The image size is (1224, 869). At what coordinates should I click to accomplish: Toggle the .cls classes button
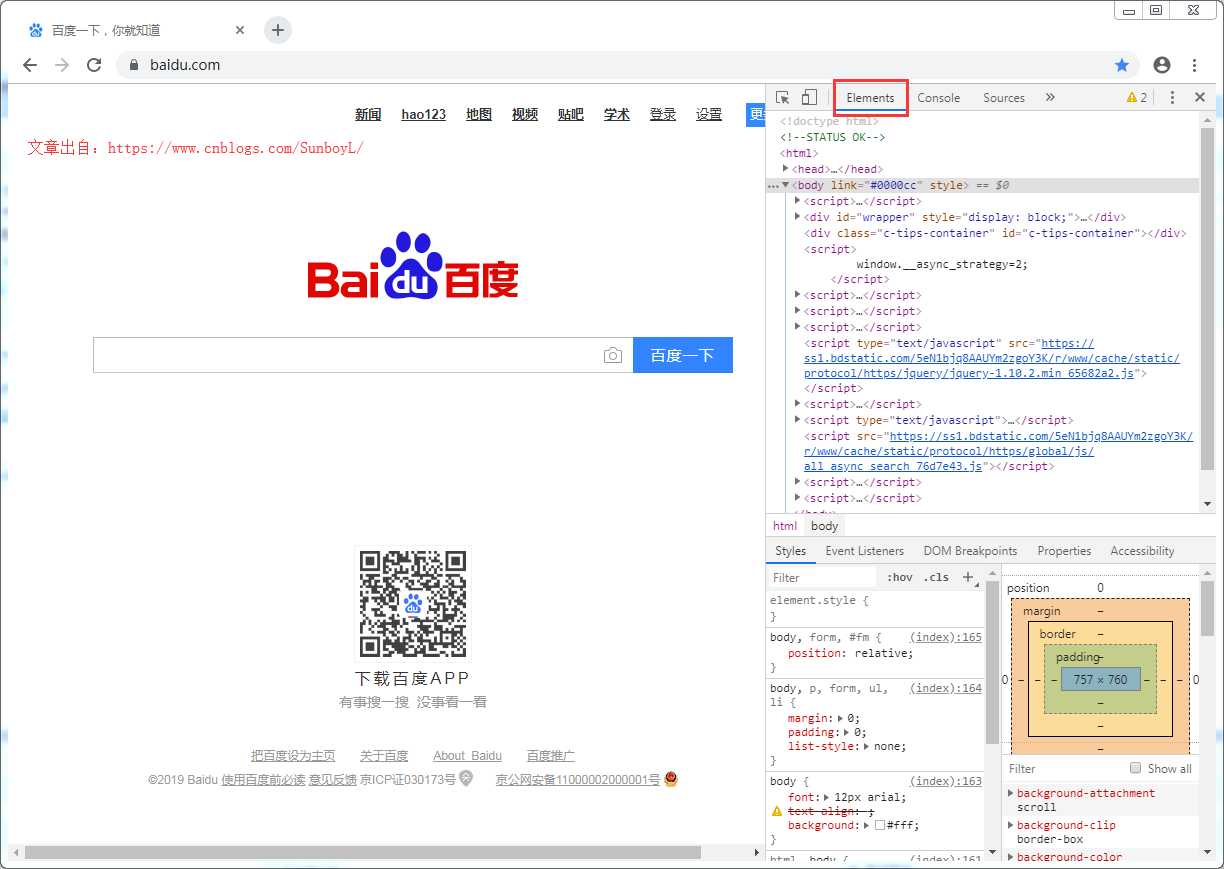[x=936, y=577]
